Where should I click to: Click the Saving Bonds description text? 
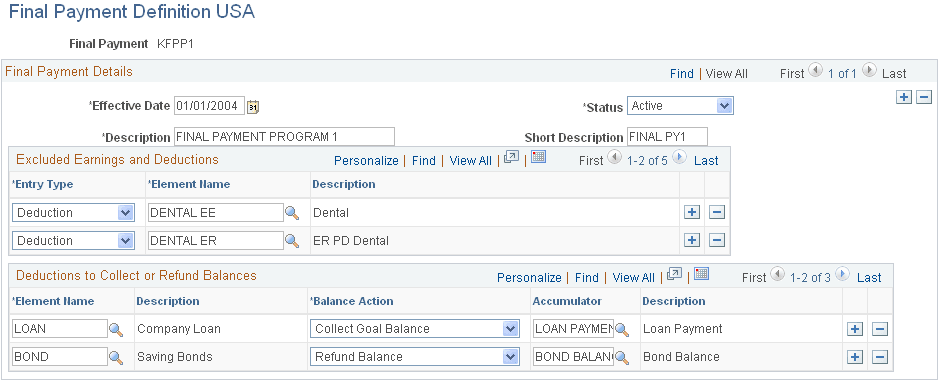pos(175,357)
